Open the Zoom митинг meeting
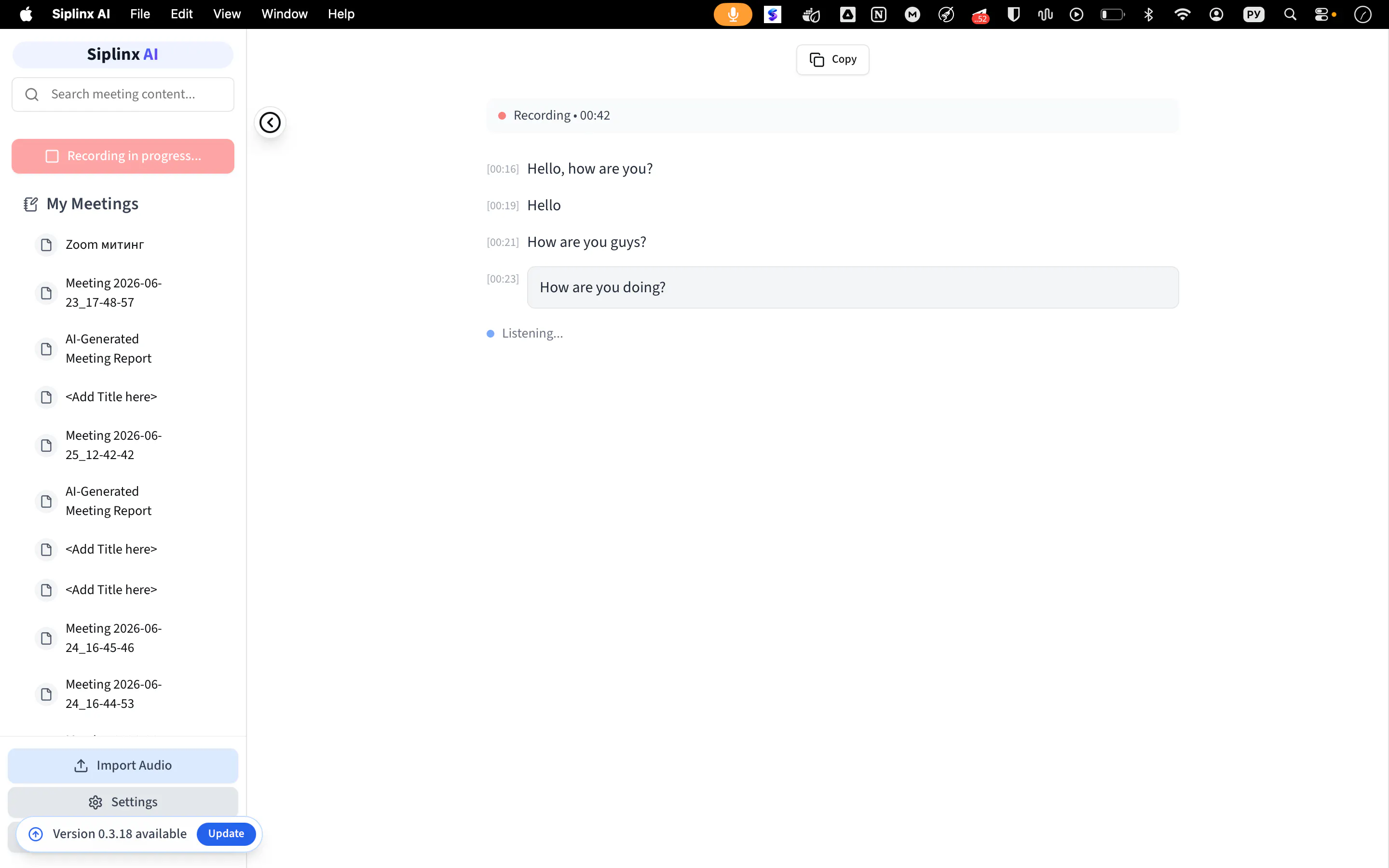1389x868 pixels. [x=105, y=244]
